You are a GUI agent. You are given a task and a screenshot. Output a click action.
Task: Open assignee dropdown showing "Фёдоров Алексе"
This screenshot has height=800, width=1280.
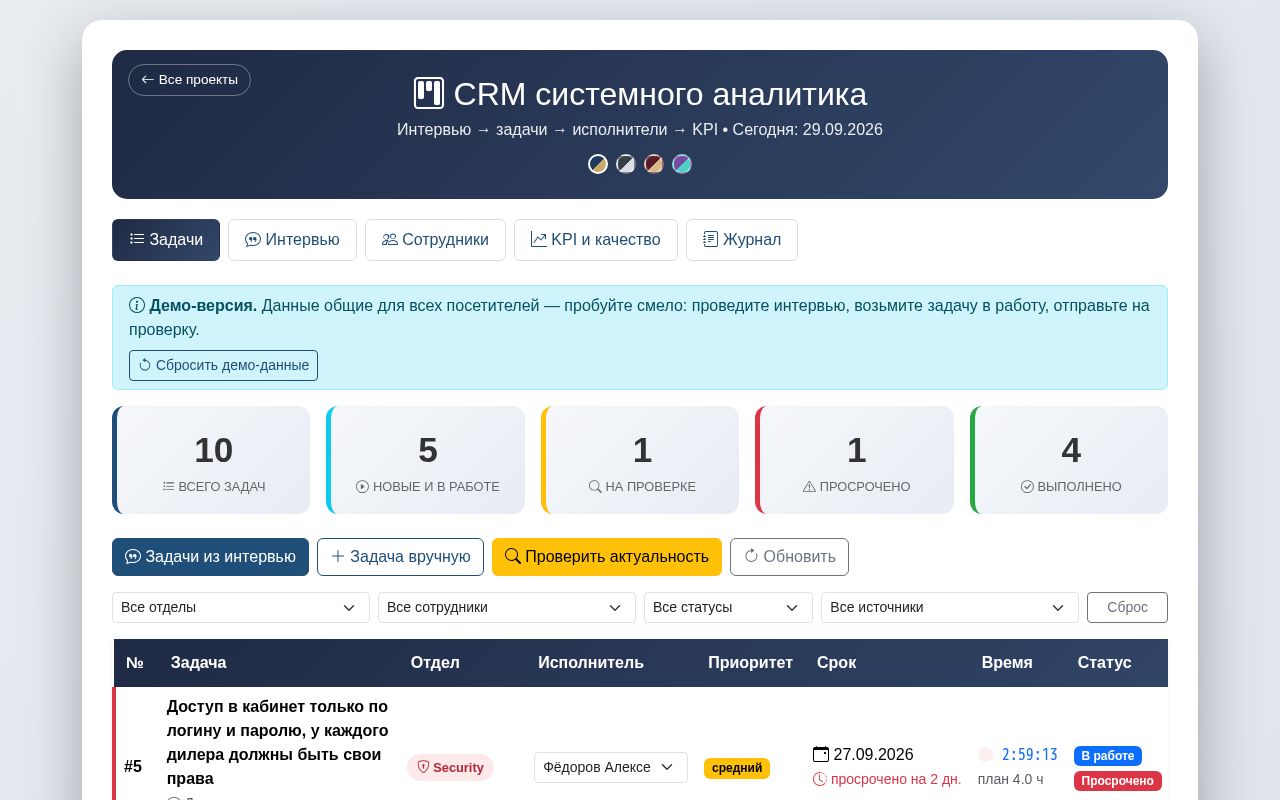(611, 767)
